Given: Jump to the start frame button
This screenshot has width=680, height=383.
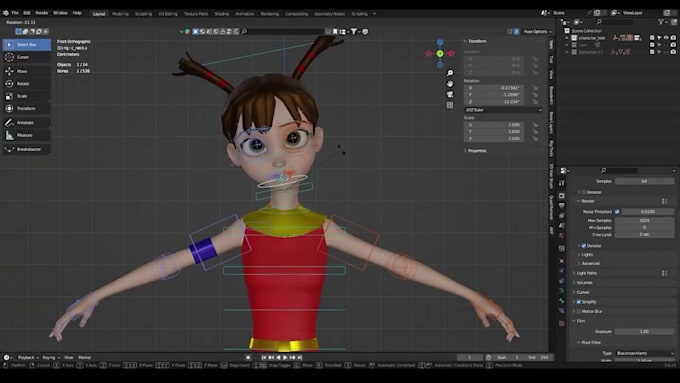Looking at the screenshot, I should (264, 357).
